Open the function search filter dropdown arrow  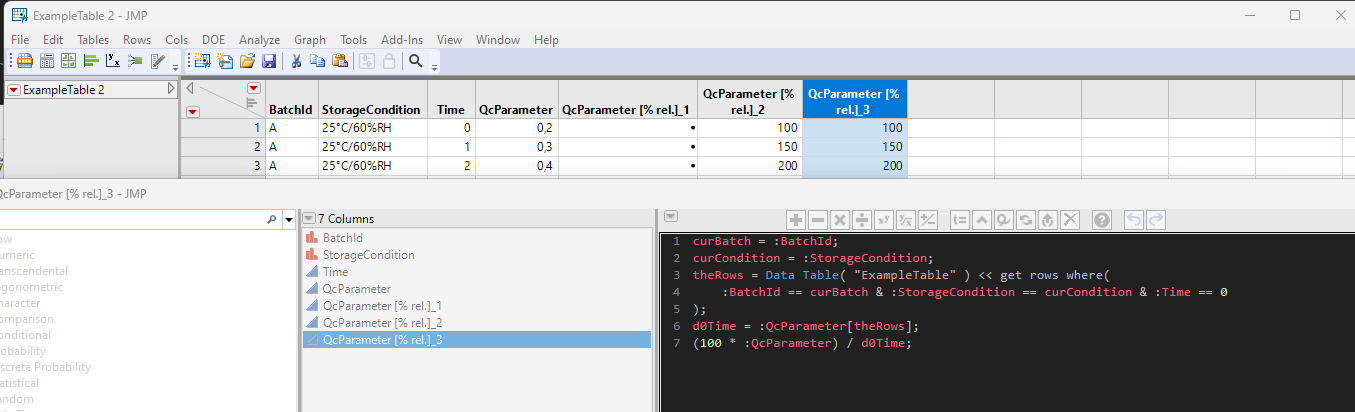(289, 218)
